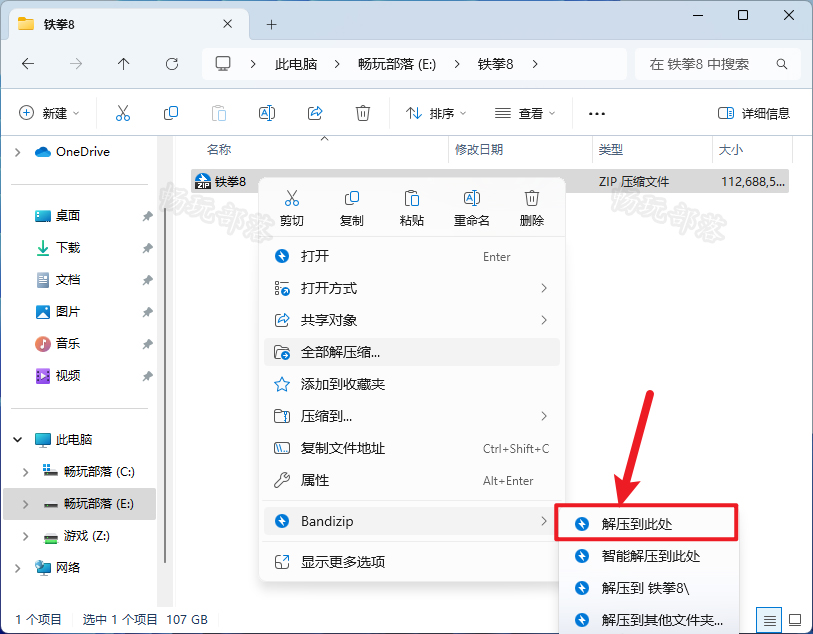
Task: Open the 压缩到... submenu
Action: point(412,416)
